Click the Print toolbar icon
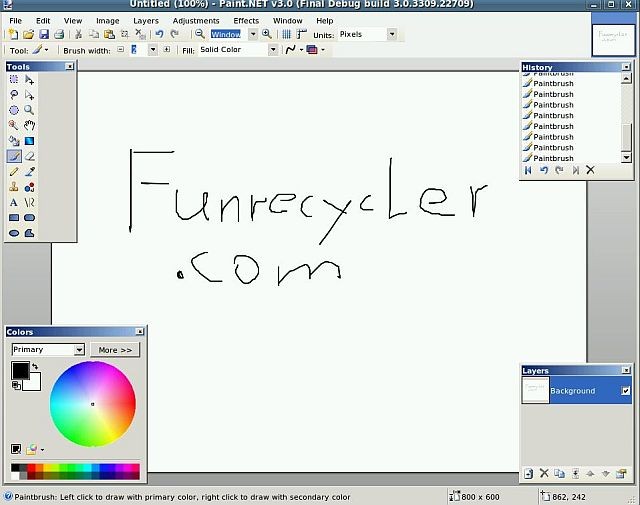Screen dimensions: 640x505 (59, 34)
